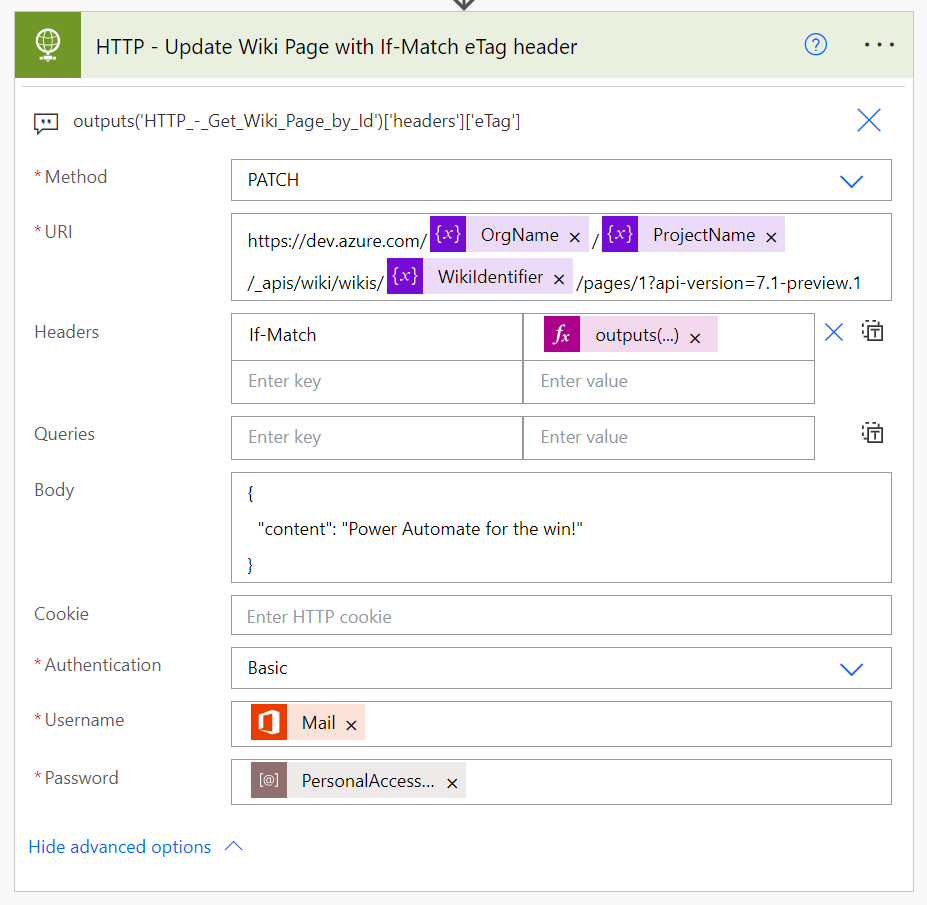Viewport: 927px width, 905px height.
Task: Click the switch-to-text-mode icon next to Headers
Action: 872,331
